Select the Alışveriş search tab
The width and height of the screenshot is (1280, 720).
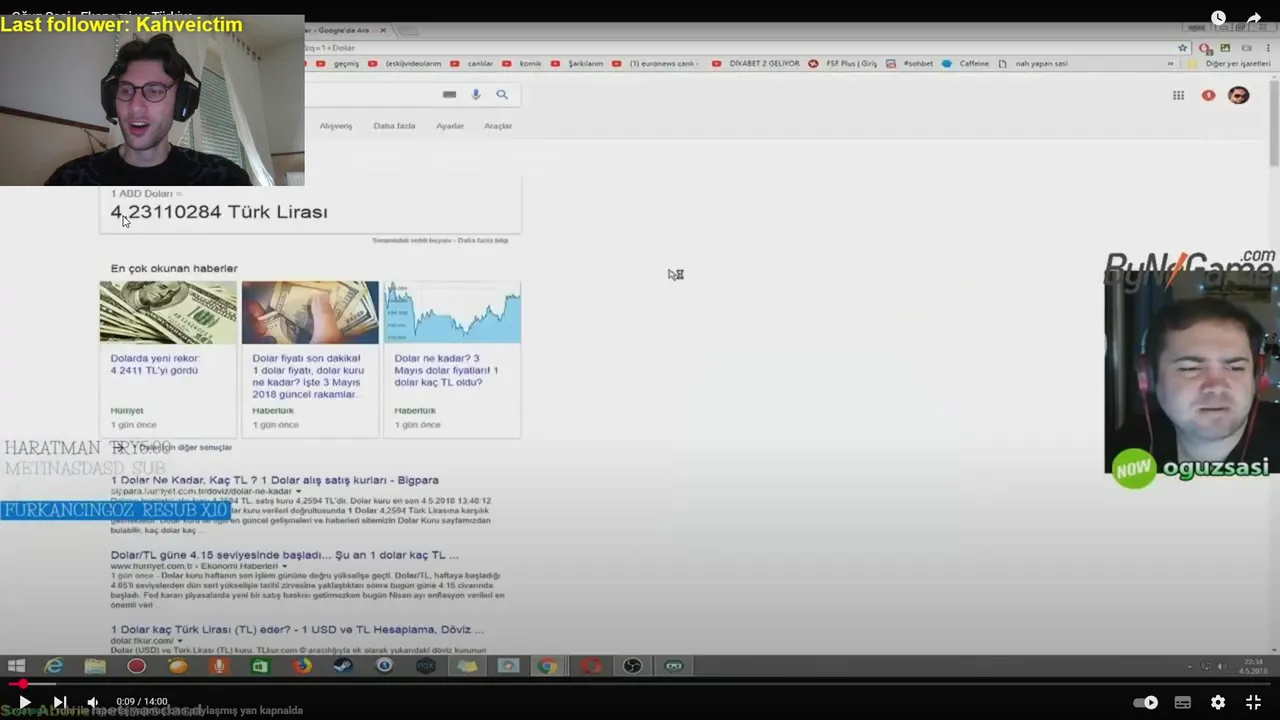336,126
